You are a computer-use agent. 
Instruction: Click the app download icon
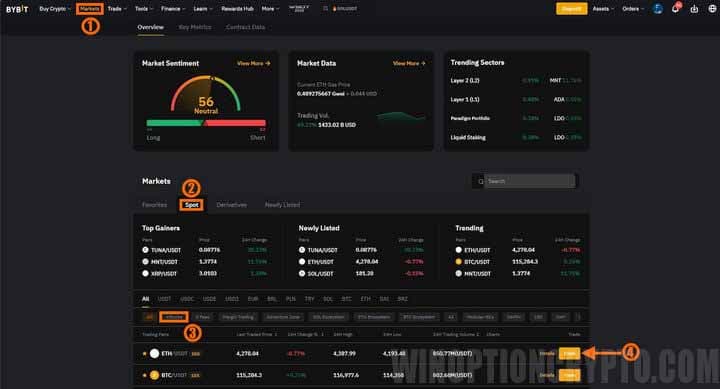(694, 9)
